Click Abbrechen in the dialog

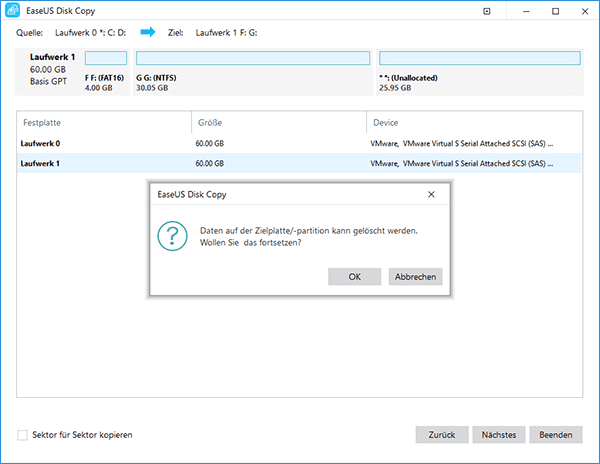click(415, 277)
